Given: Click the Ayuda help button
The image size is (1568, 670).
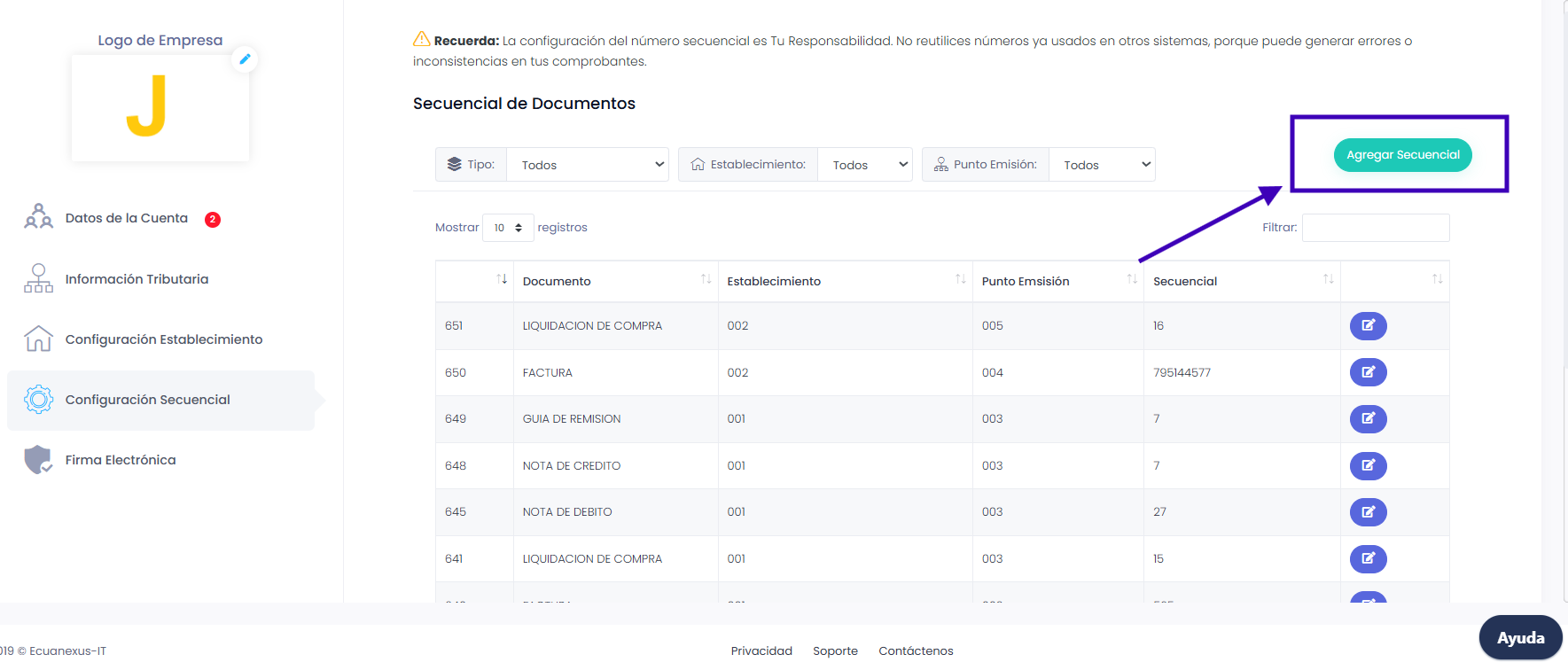Looking at the screenshot, I should click(1520, 638).
